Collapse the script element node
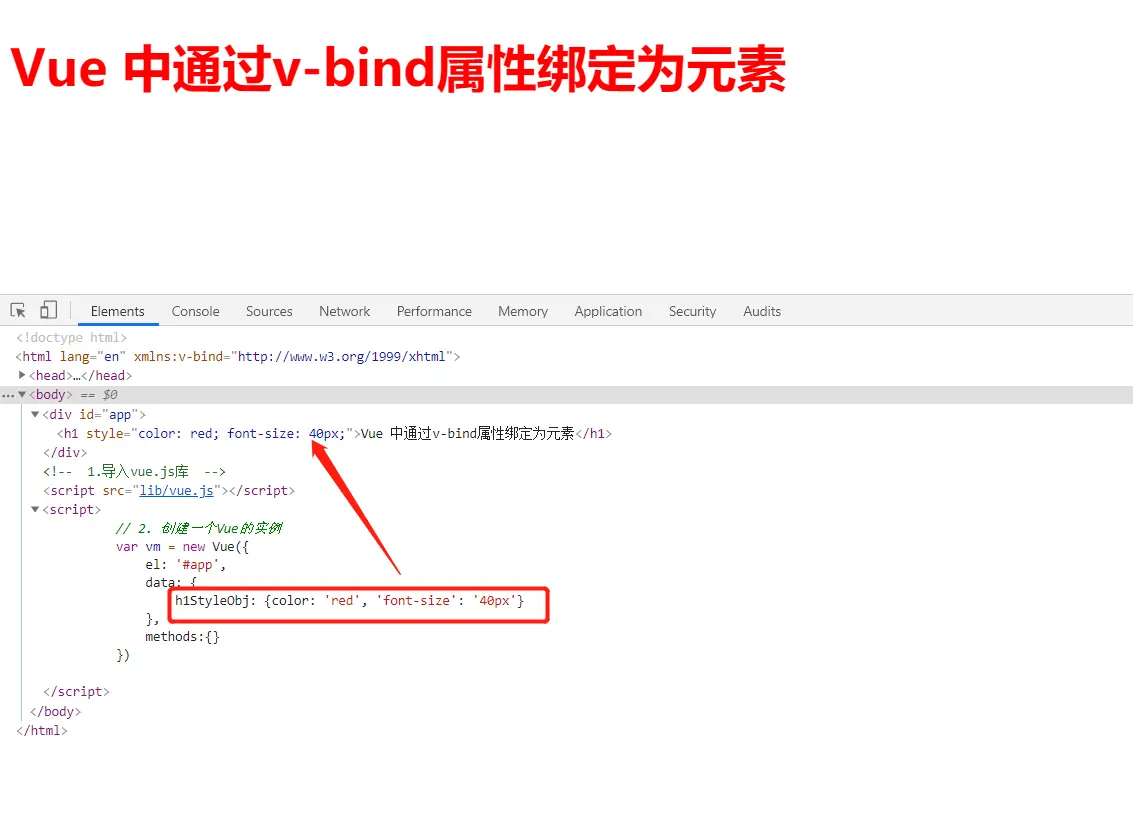 click(35, 510)
